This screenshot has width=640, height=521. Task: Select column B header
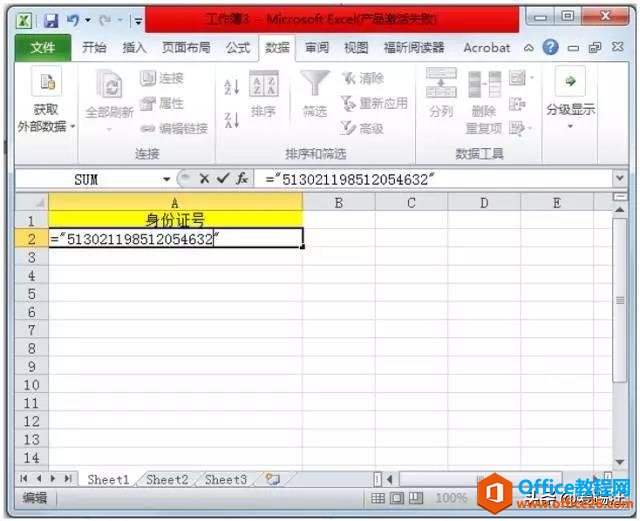point(339,203)
